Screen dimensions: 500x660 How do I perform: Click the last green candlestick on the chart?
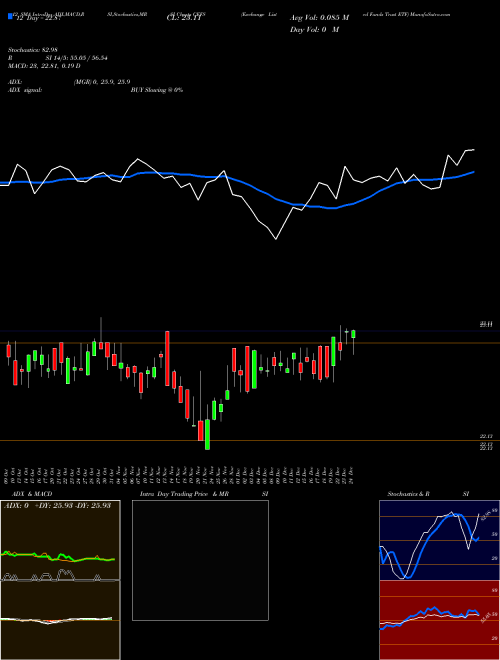point(353,334)
